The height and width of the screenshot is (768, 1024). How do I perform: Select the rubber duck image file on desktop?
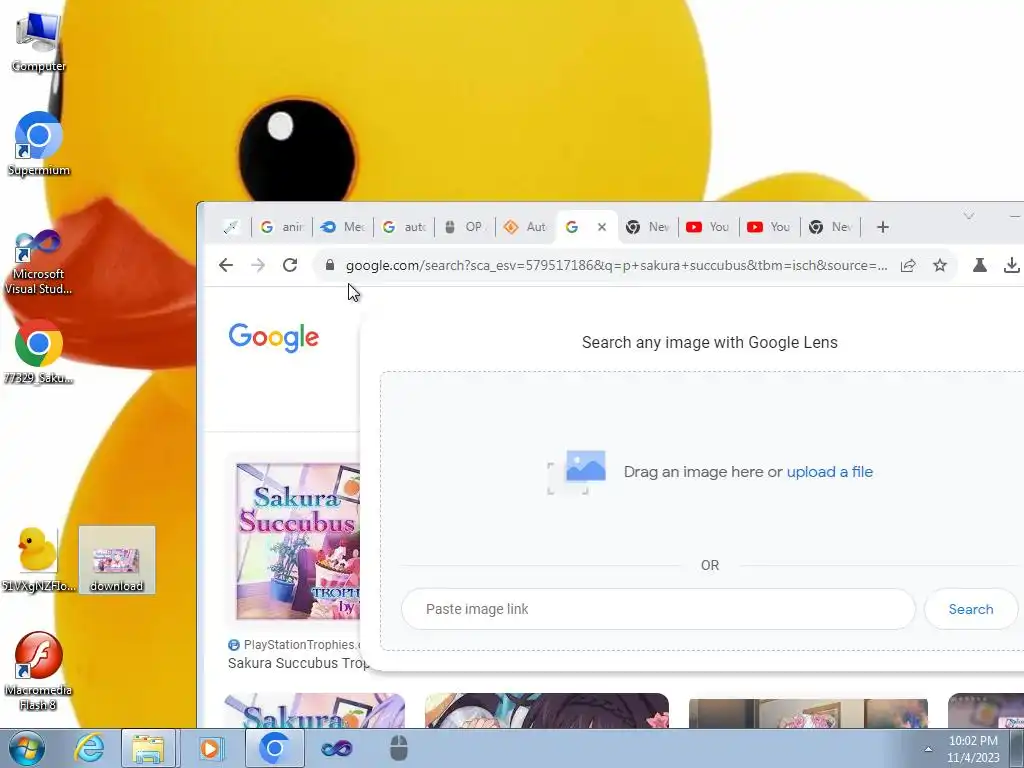click(x=38, y=560)
